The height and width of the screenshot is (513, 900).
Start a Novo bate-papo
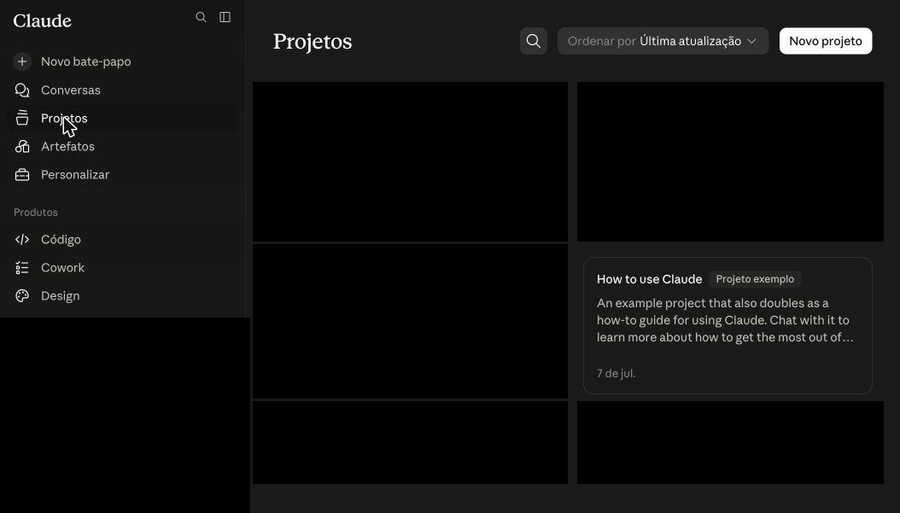[86, 61]
